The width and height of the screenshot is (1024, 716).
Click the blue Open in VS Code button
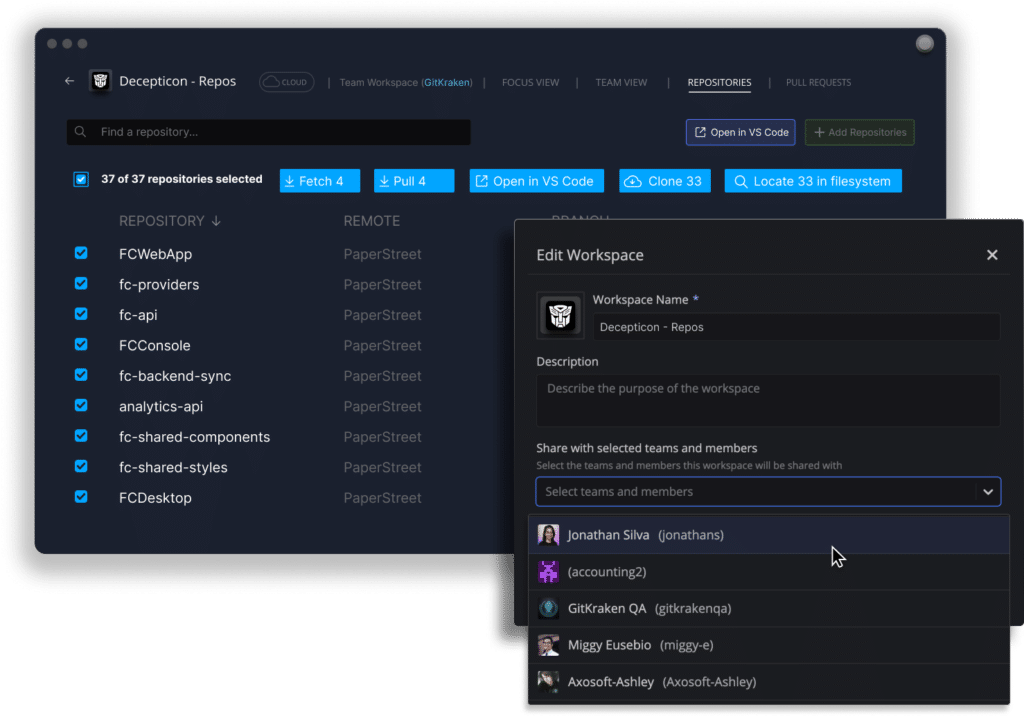click(x=536, y=181)
